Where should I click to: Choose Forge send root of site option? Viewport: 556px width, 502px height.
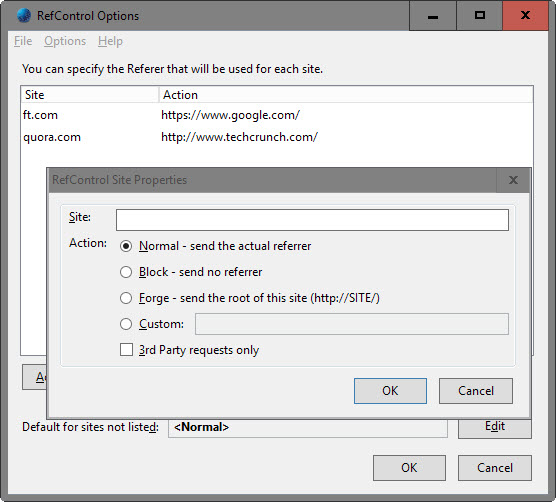coord(126,298)
